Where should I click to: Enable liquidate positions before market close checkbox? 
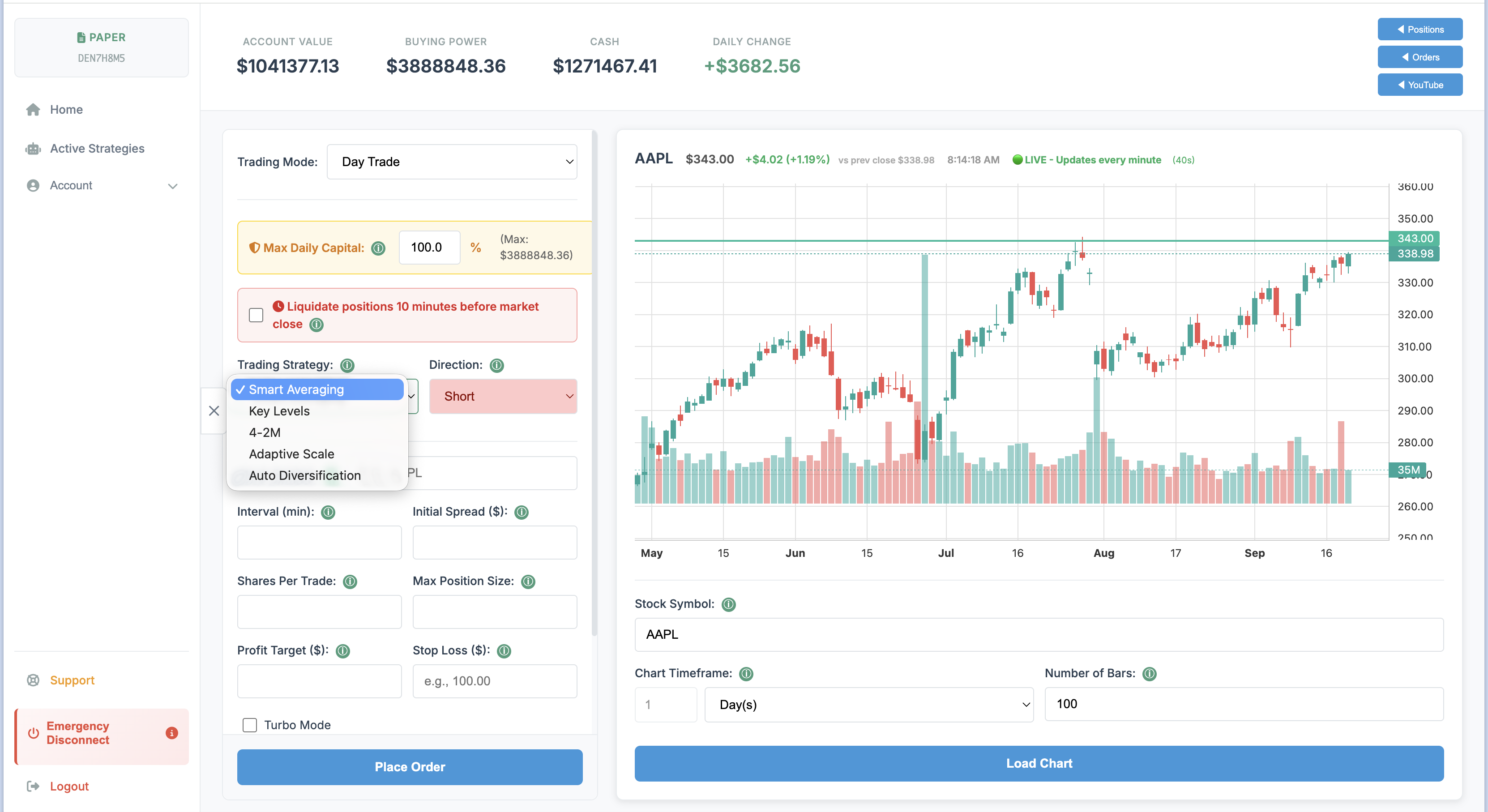[256, 315]
